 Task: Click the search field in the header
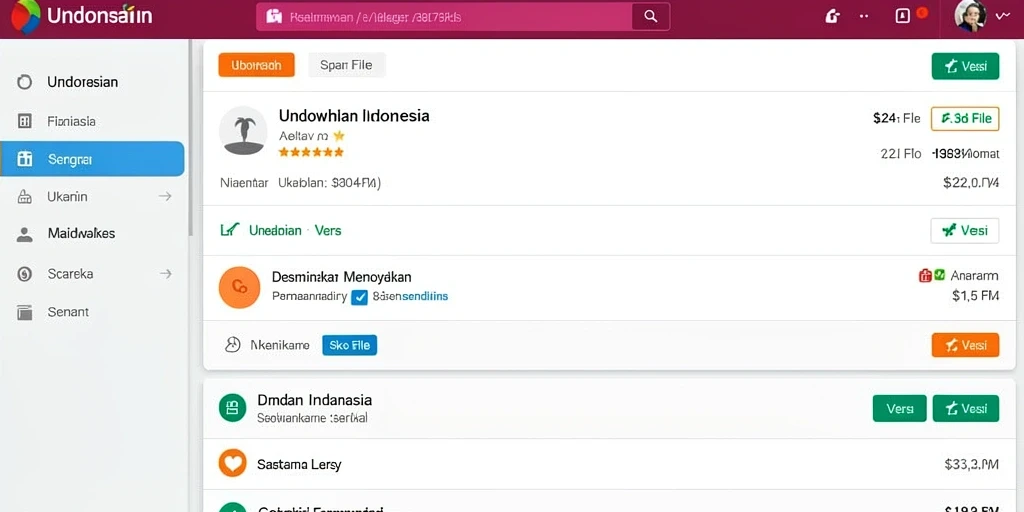(x=463, y=17)
